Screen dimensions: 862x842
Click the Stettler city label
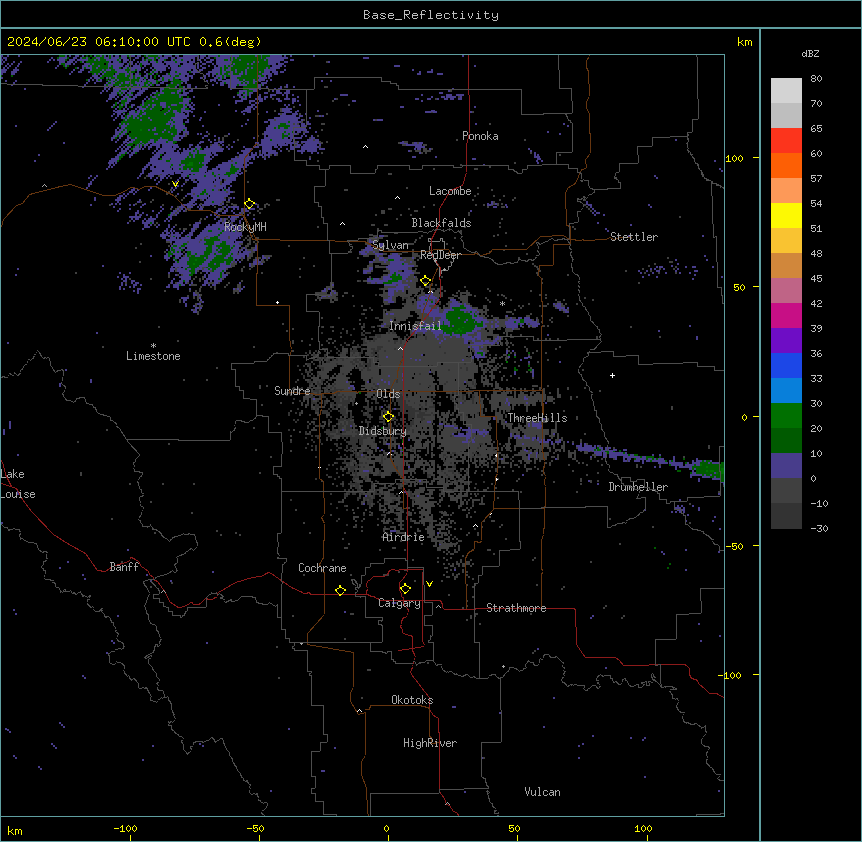[x=634, y=237]
